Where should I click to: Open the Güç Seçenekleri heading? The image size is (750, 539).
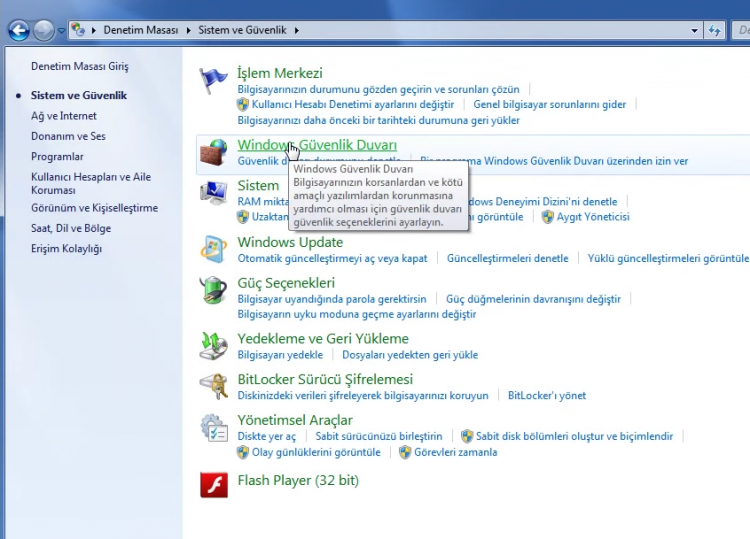pos(286,283)
